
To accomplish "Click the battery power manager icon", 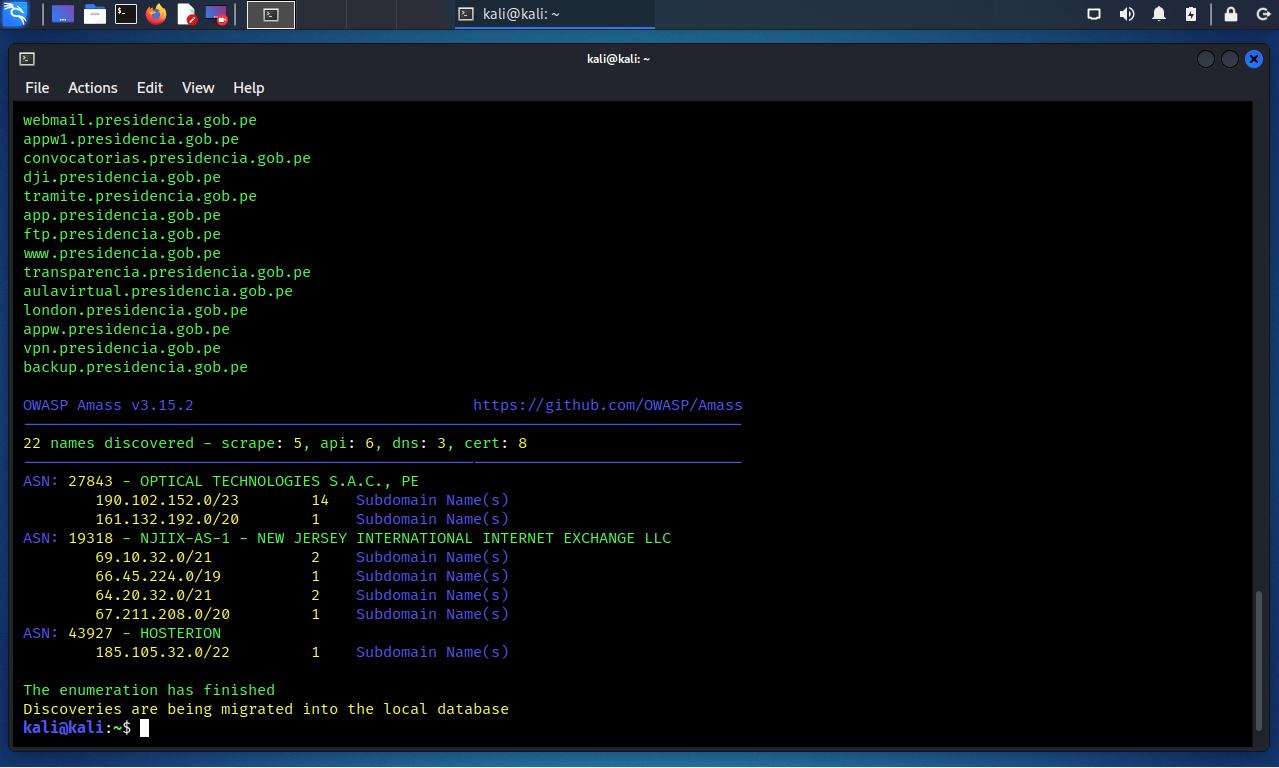I will pos(1190,14).
